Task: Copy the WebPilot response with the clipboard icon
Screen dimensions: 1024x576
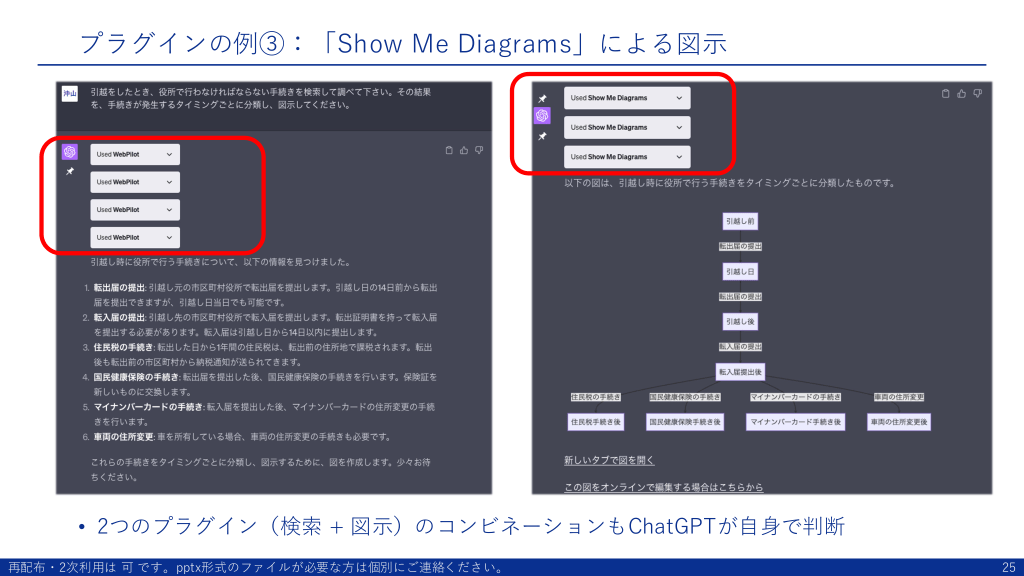Action: (449, 150)
